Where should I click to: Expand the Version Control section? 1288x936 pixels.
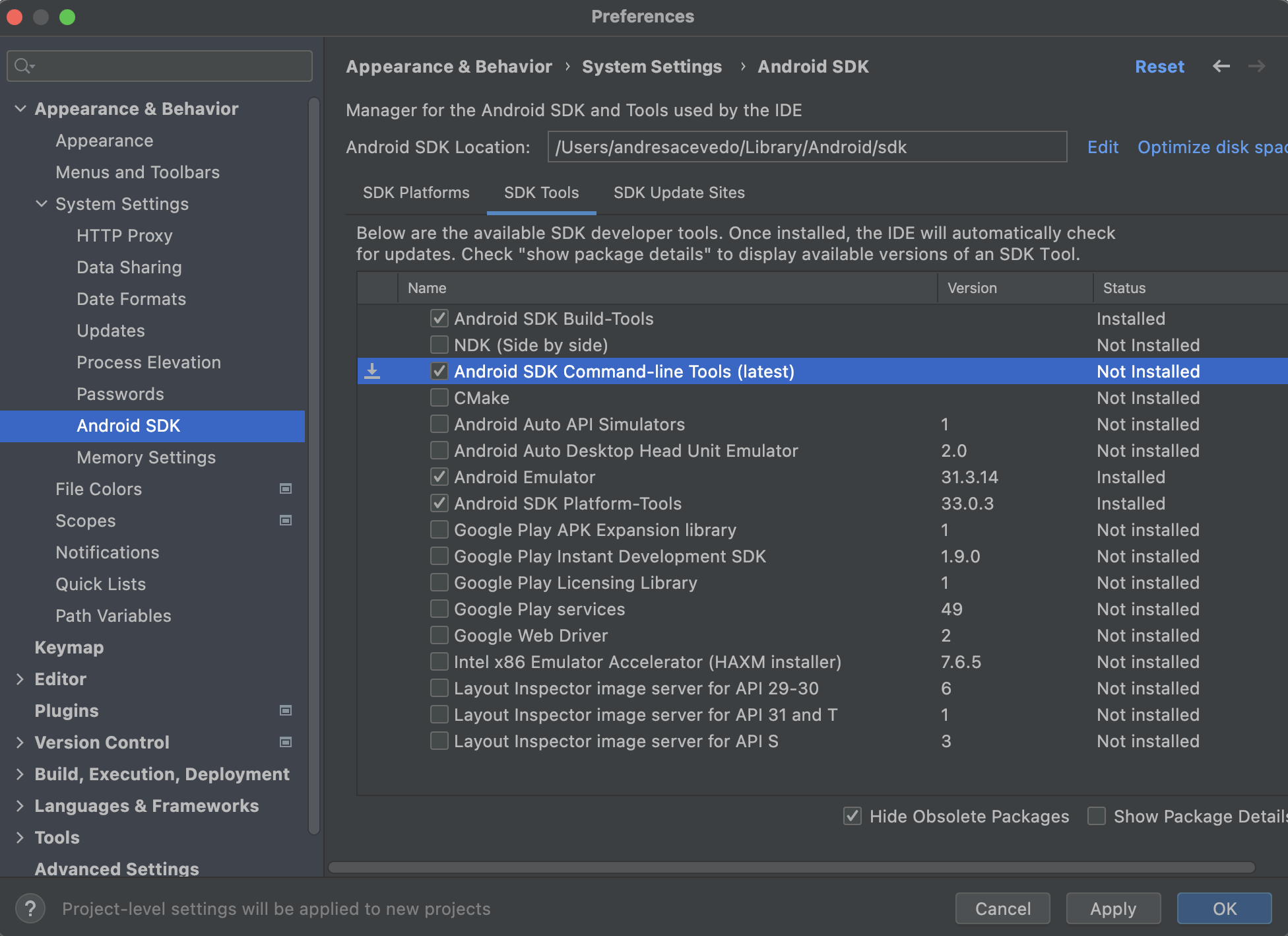tap(20, 742)
